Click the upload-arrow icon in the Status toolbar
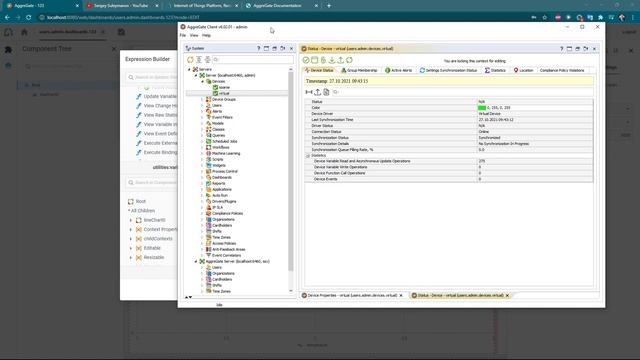This screenshot has height=360, width=640. [x=340, y=60]
